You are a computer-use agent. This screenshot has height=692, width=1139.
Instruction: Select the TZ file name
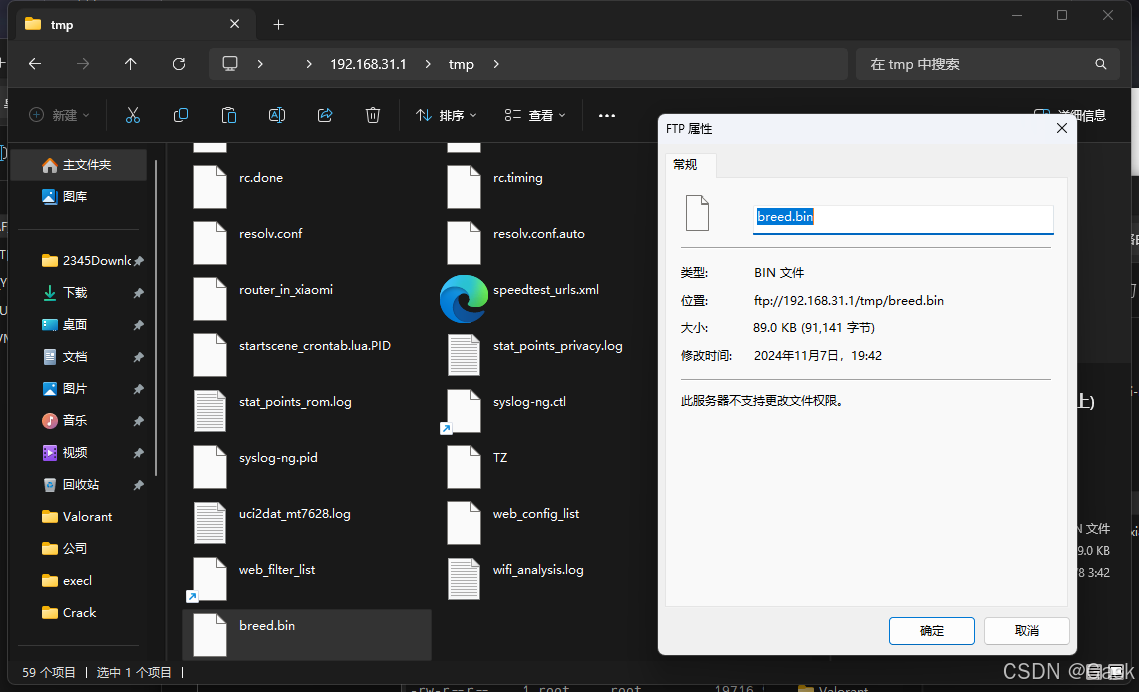tap(500, 457)
